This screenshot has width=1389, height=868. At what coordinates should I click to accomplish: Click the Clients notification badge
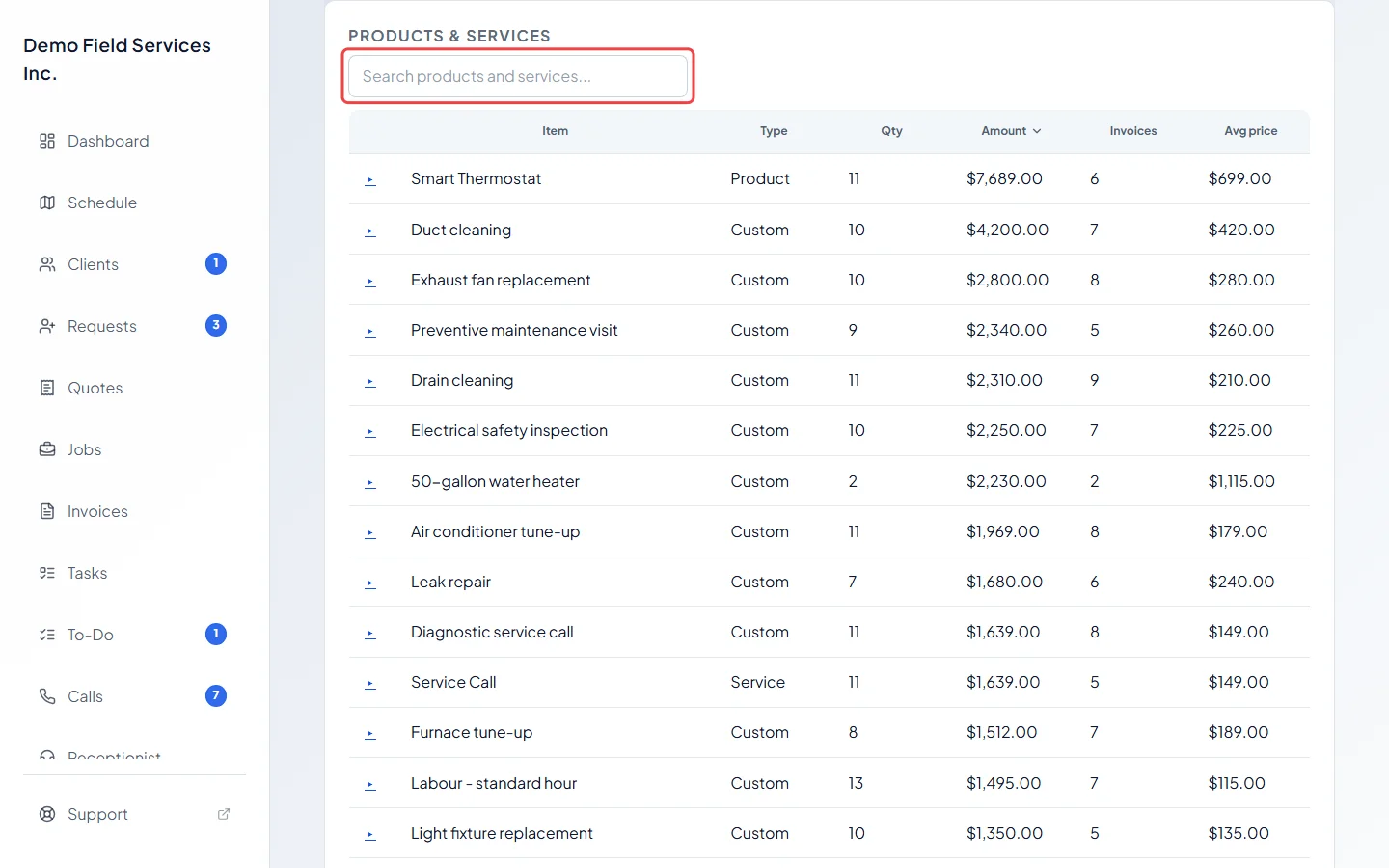tap(216, 263)
